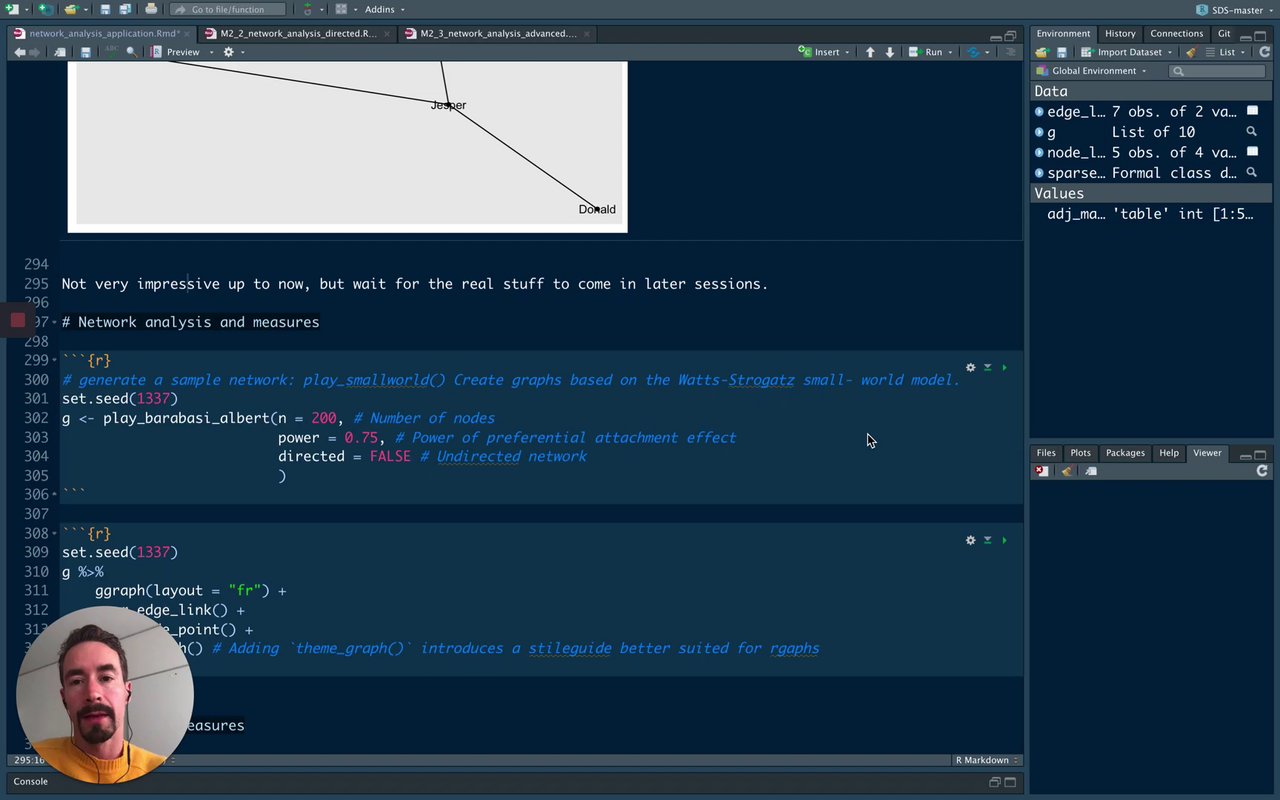
Task: Open the Run dropdown menu
Action: [x=930, y=52]
